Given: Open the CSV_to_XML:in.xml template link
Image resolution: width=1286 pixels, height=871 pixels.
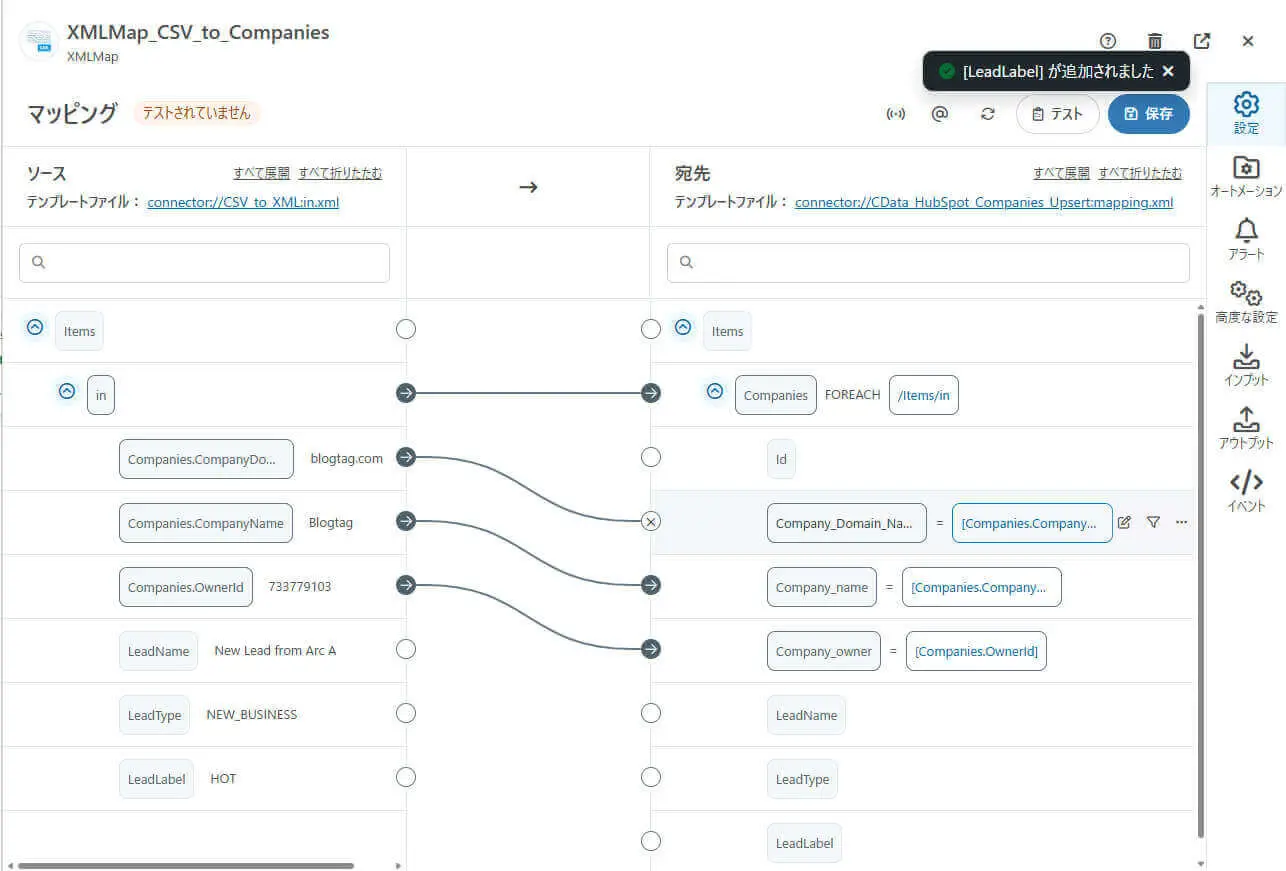Looking at the screenshot, I should coord(243,202).
